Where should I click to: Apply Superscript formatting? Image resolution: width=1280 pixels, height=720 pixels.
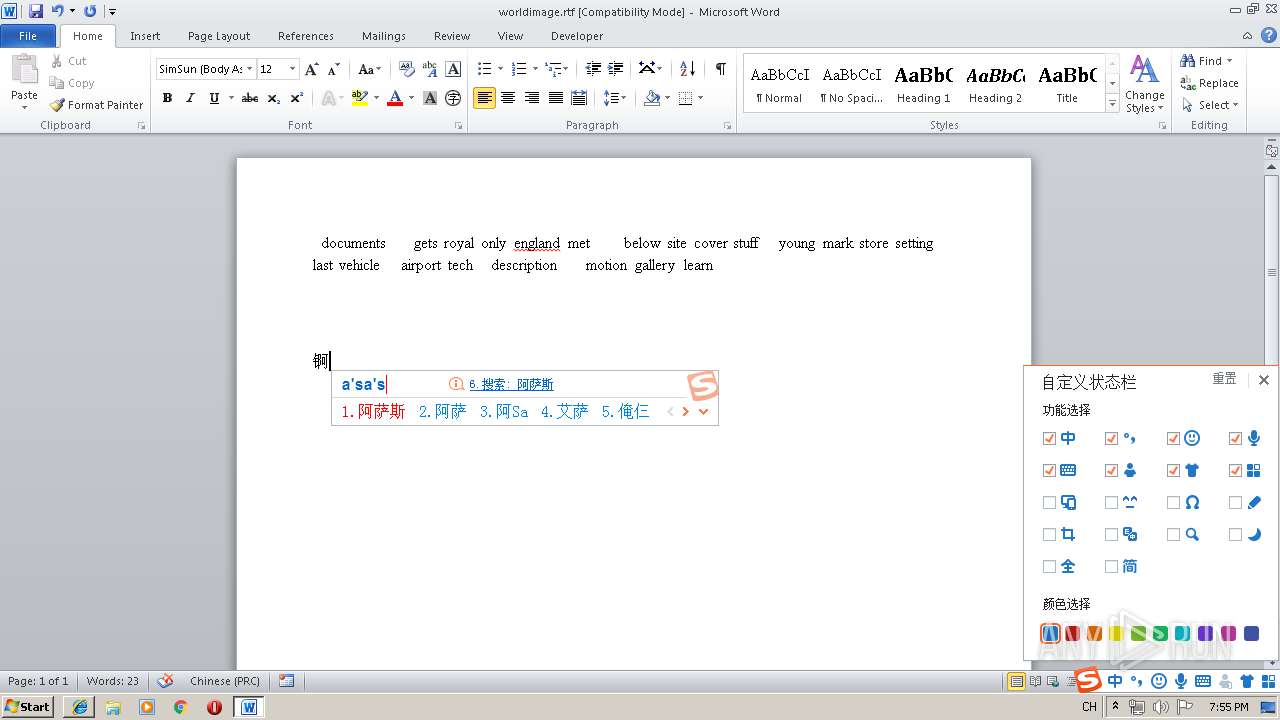[296, 98]
